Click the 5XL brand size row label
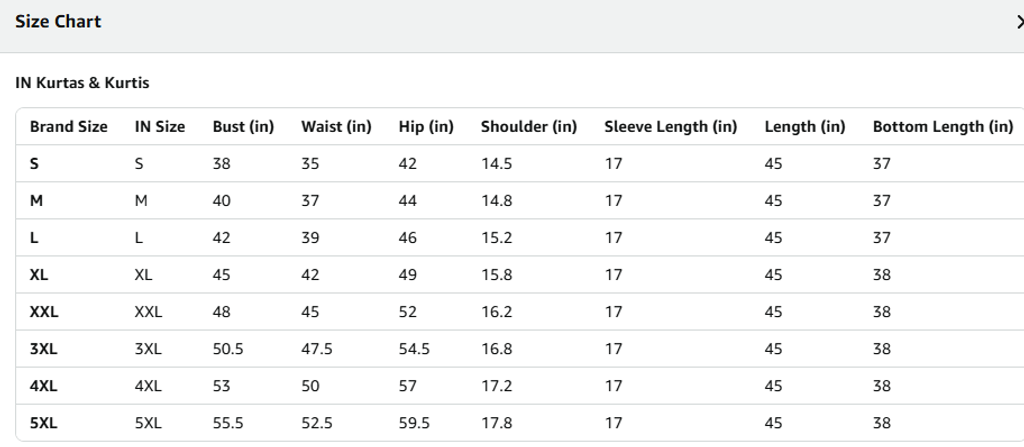The height and width of the screenshot is (447, 1024). [44, 423]
